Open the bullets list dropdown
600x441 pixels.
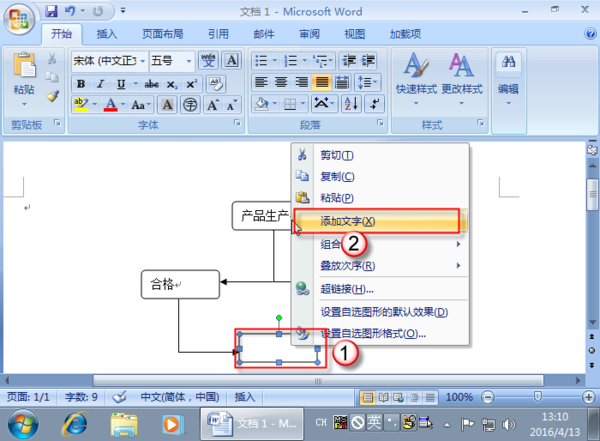[x=274, y=60]
